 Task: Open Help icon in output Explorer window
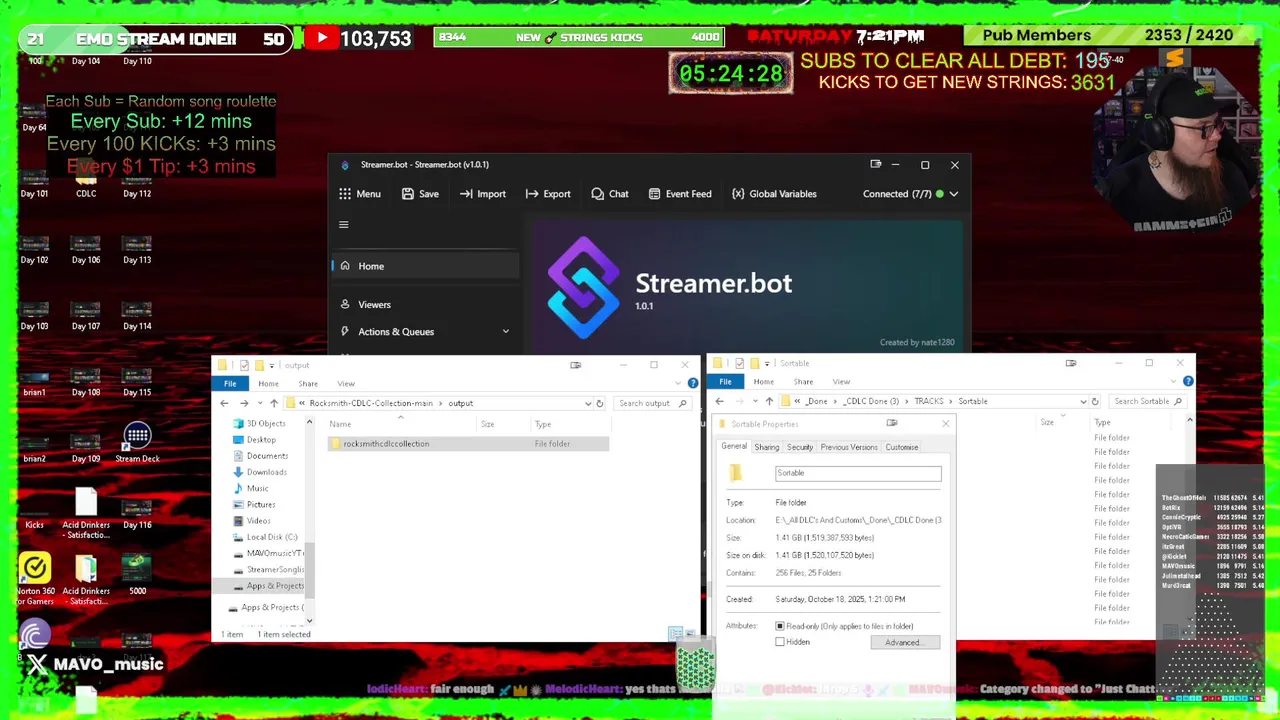693,383
